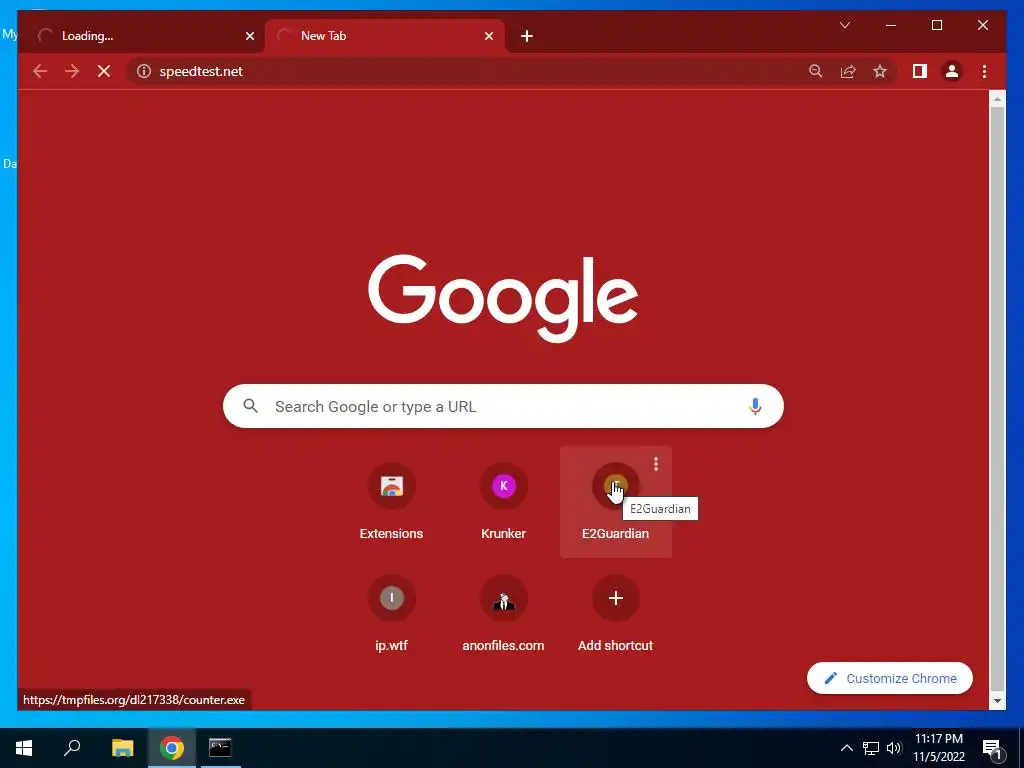
Task: Click the Chrome taskbar icon
Action: (172, 748)
